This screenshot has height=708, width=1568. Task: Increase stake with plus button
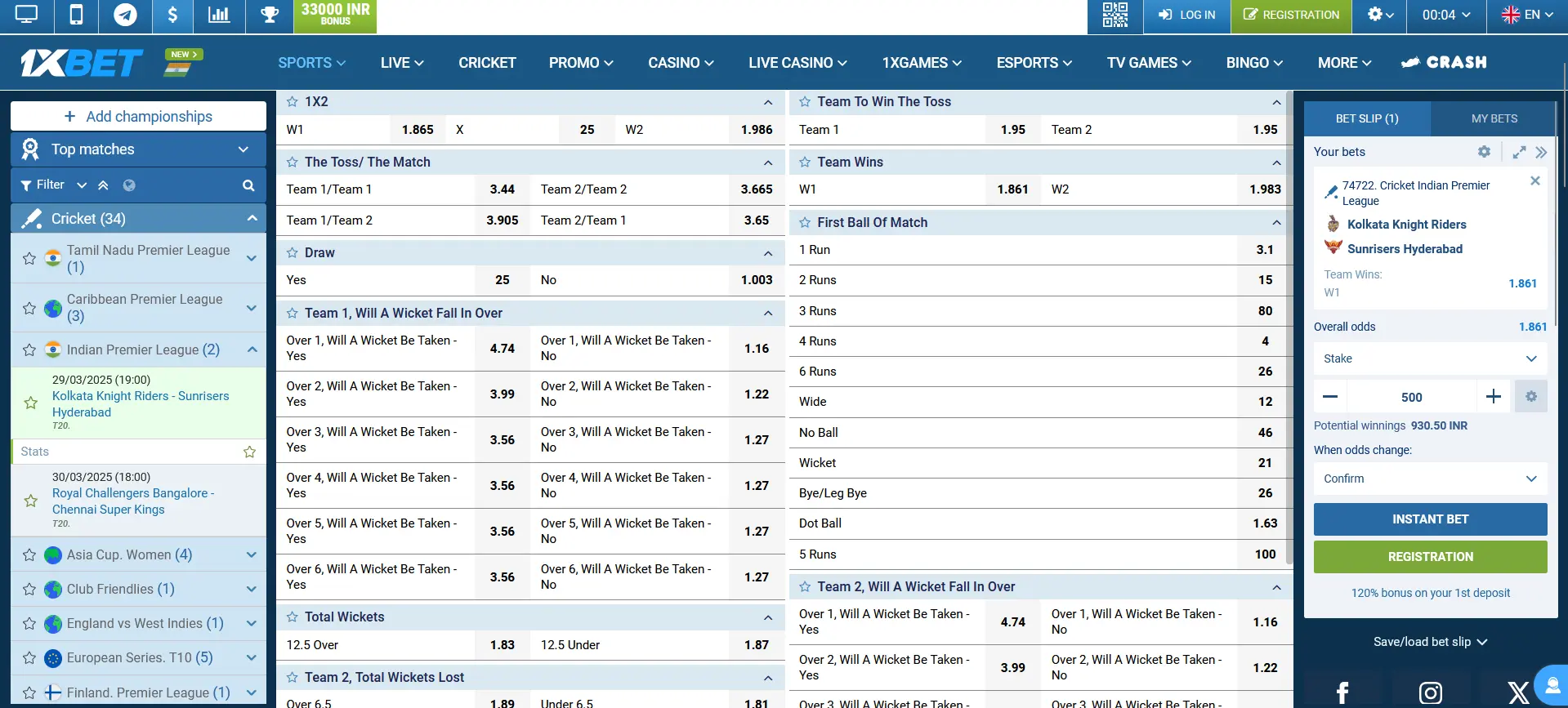click(1494, 397)
